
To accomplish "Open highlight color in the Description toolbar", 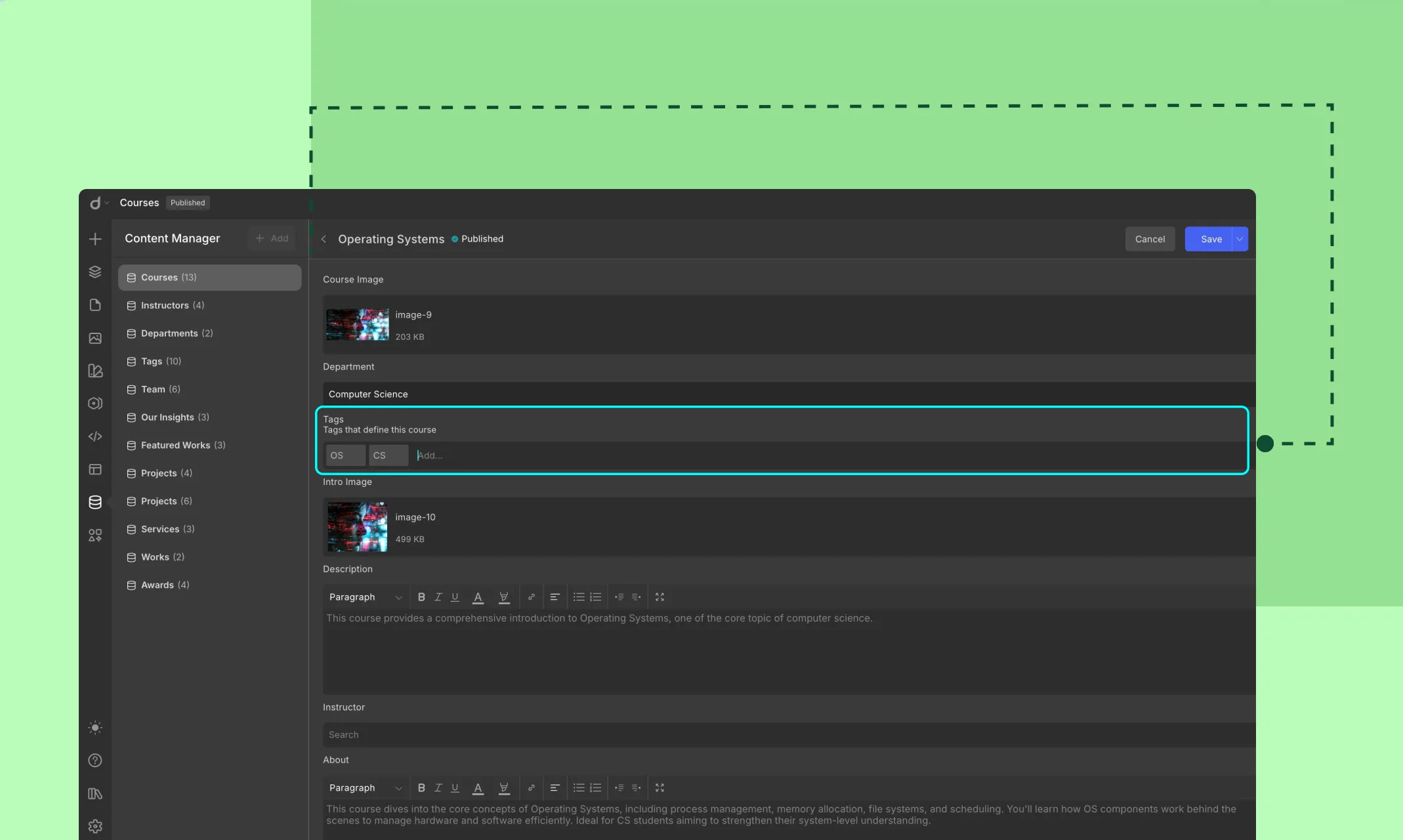I will [504, 597].
